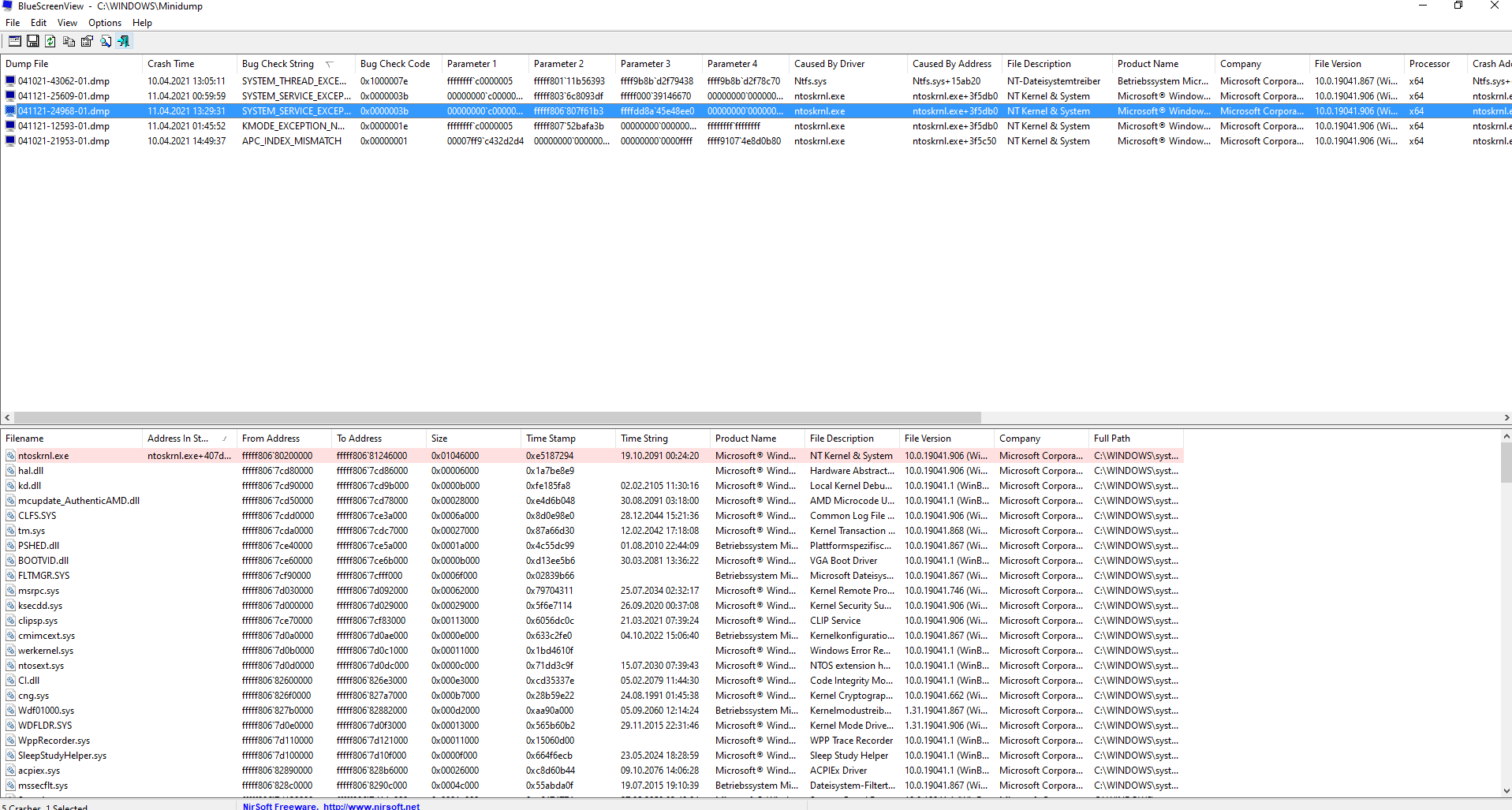The height and width of the screenshot is (810, 1512).
Task: Sort by Bug Check String column header
Action: (296, 64)
